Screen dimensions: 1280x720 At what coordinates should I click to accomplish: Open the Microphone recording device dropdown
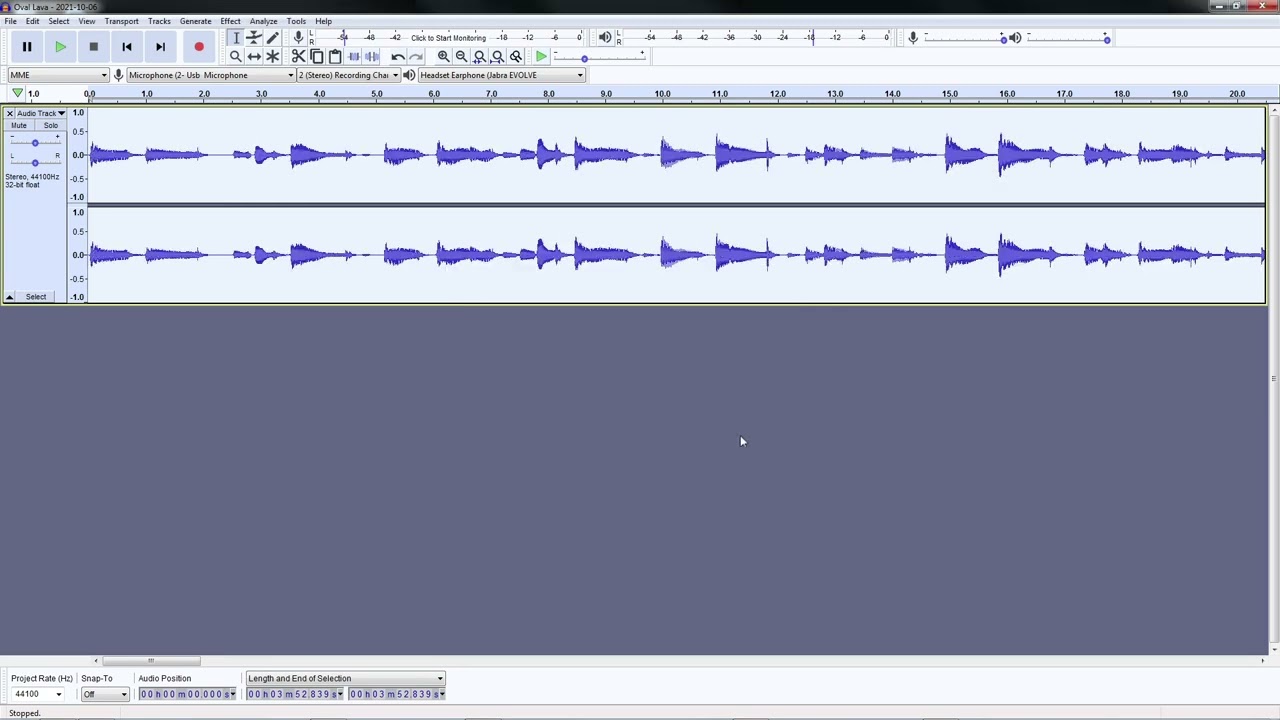click(211, 75)
